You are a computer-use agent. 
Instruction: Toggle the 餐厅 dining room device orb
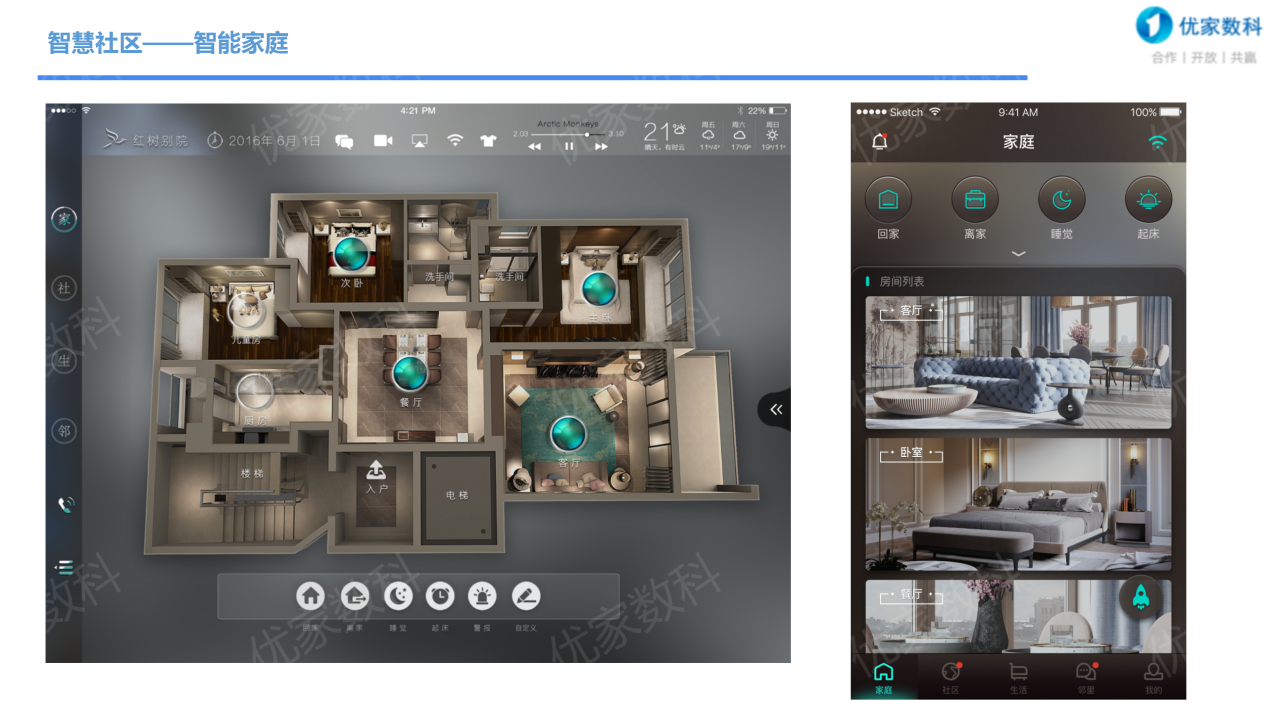click(x=409, y=372)
